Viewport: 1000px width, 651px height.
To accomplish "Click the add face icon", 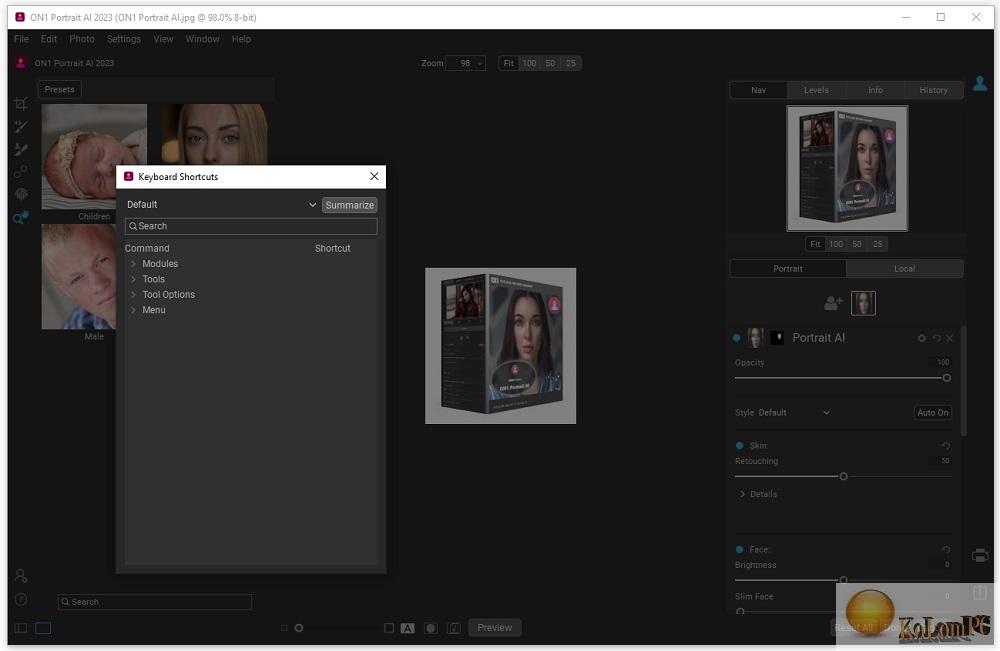I will point(833,303).
